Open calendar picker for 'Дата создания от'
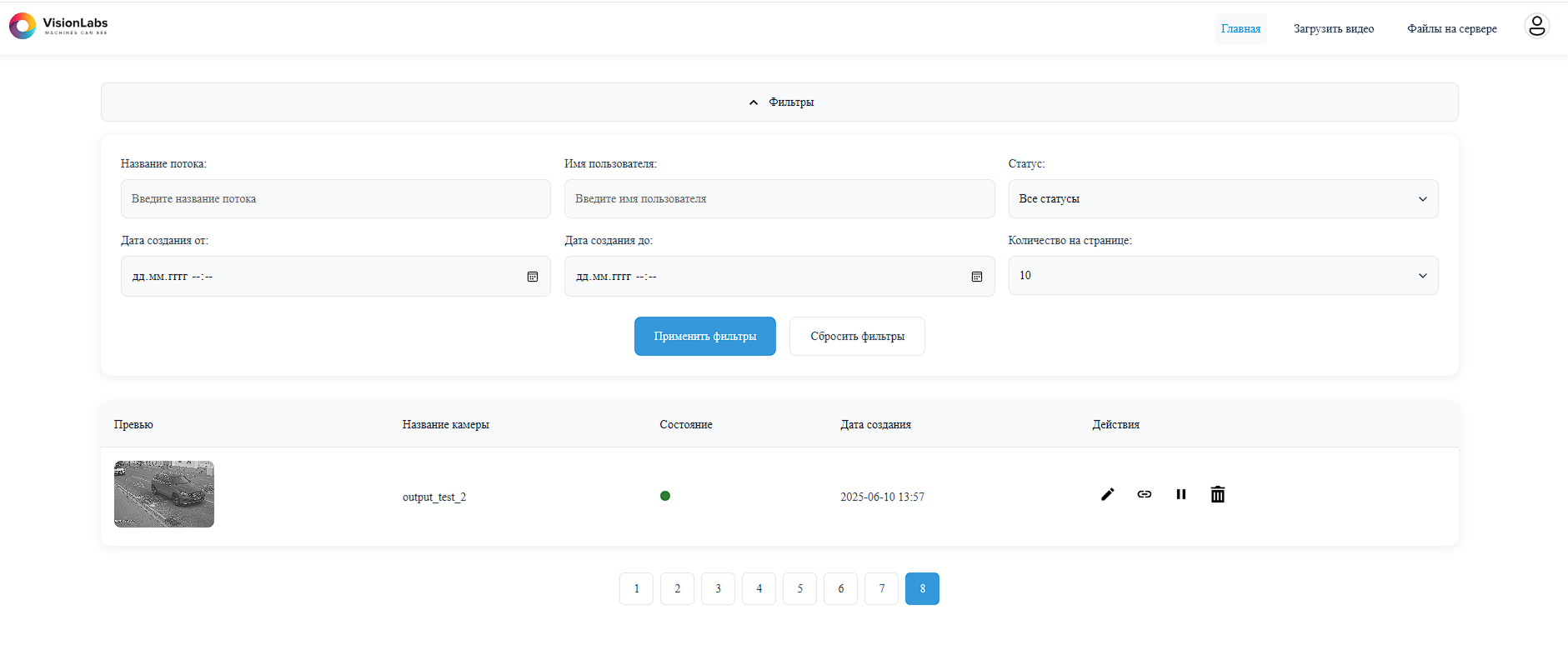This screenshot has height=670, width=1568. [533, 277]
